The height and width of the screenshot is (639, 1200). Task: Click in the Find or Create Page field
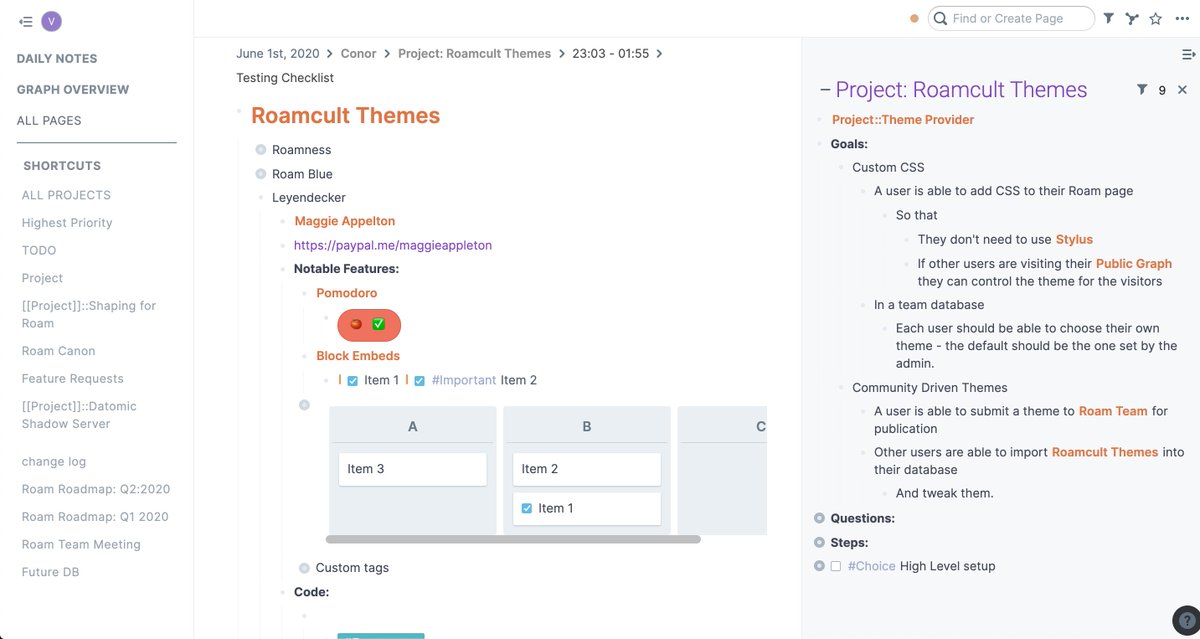tap(1011, 18)
